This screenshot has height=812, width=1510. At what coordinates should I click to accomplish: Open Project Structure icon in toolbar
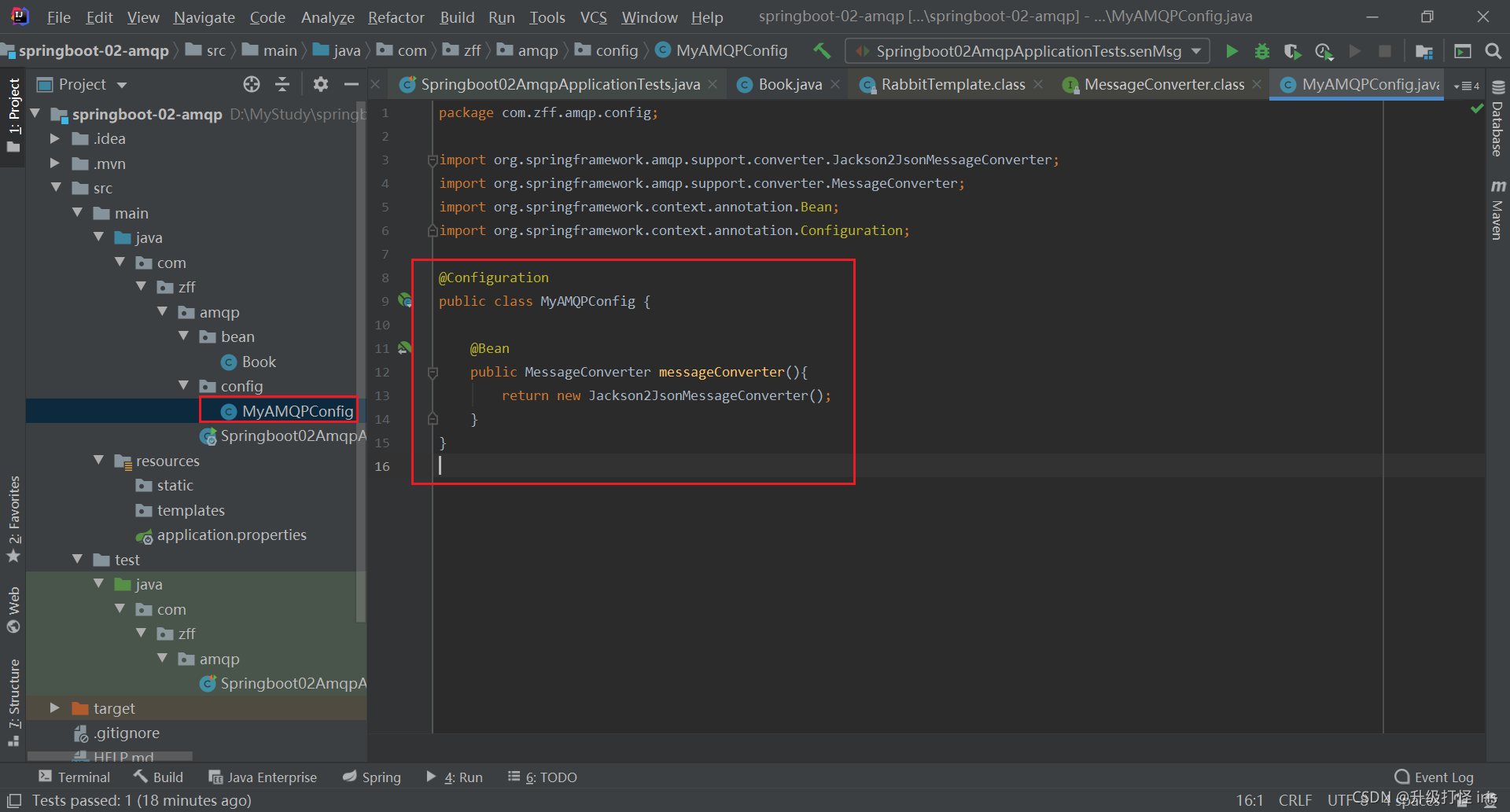click(1424, 51)
